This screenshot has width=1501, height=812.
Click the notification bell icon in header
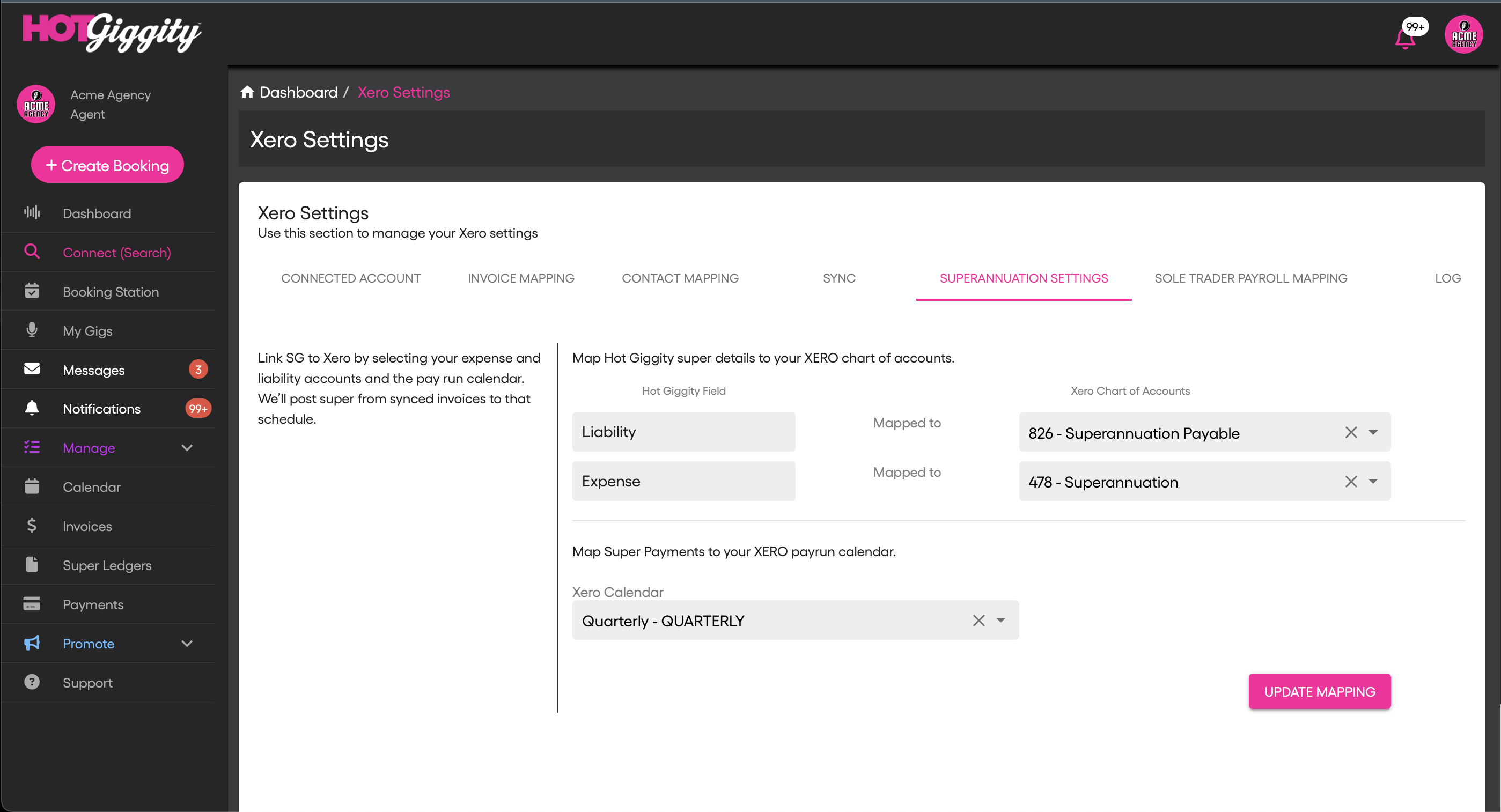pyautogui.click(x=1405, y=39)
